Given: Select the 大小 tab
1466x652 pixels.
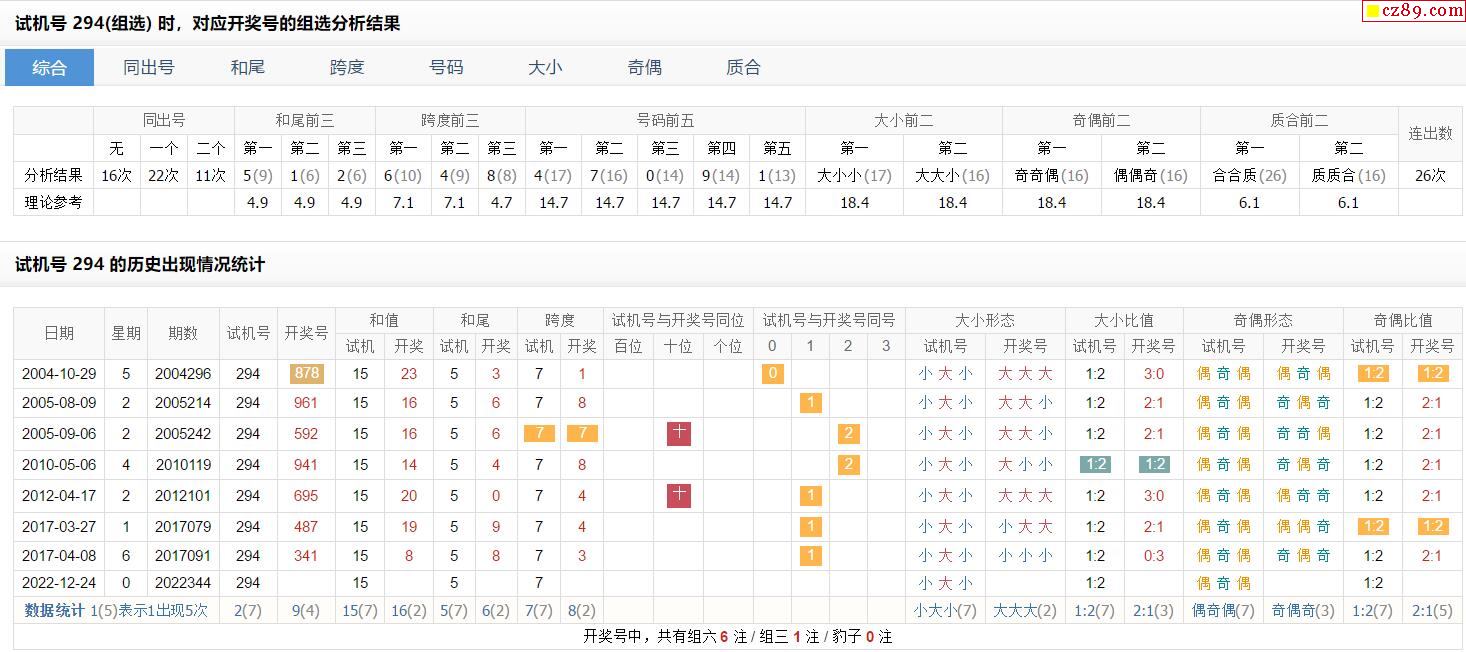Looking at the screenshot, I should tap(545, 67).
